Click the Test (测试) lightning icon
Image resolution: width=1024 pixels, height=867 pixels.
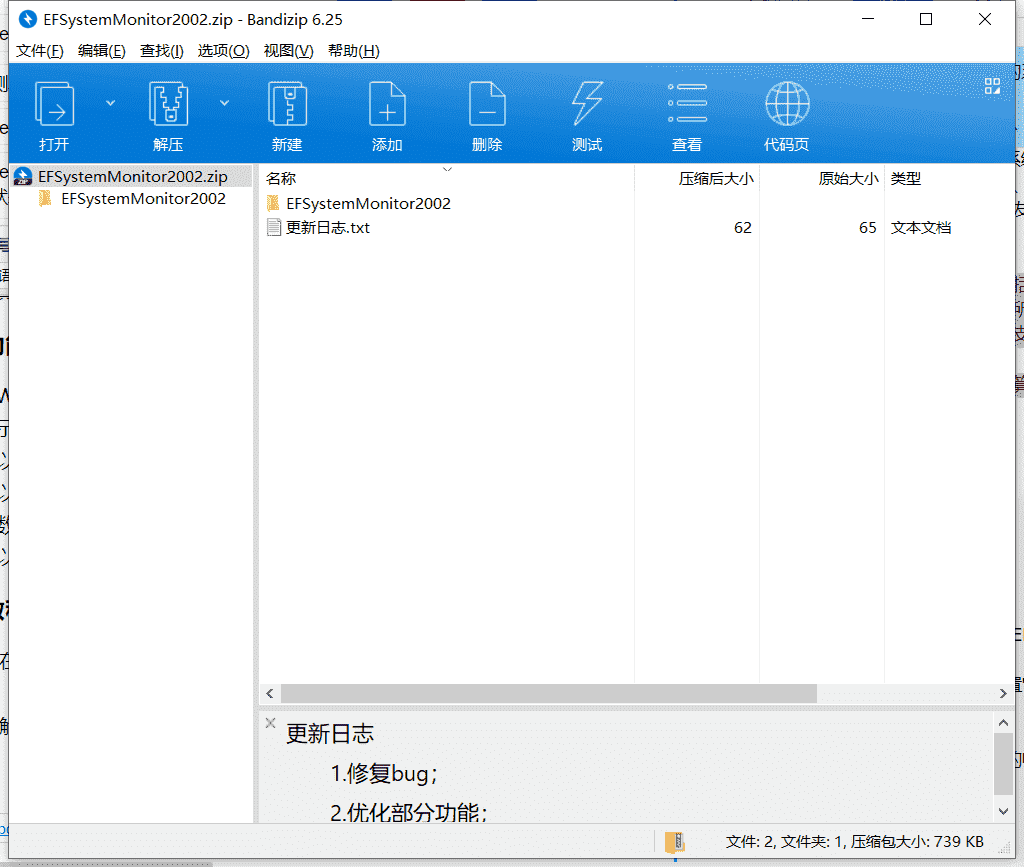tap(587, 104)
